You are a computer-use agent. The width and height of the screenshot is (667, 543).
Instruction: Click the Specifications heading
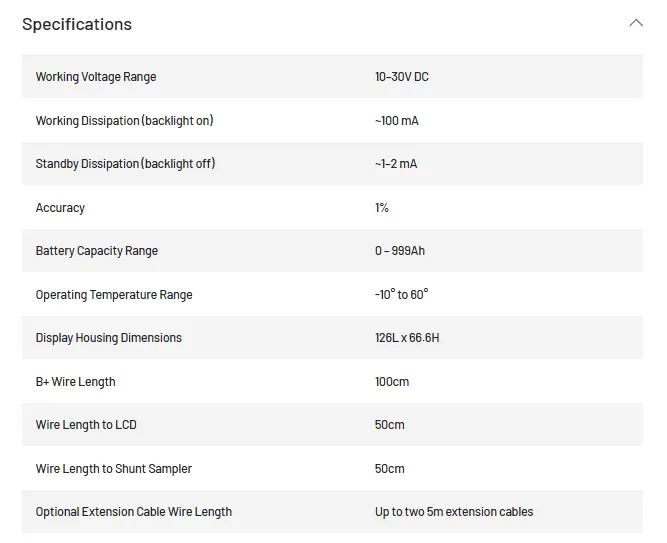pyautogui.click(x=77, y=24)
